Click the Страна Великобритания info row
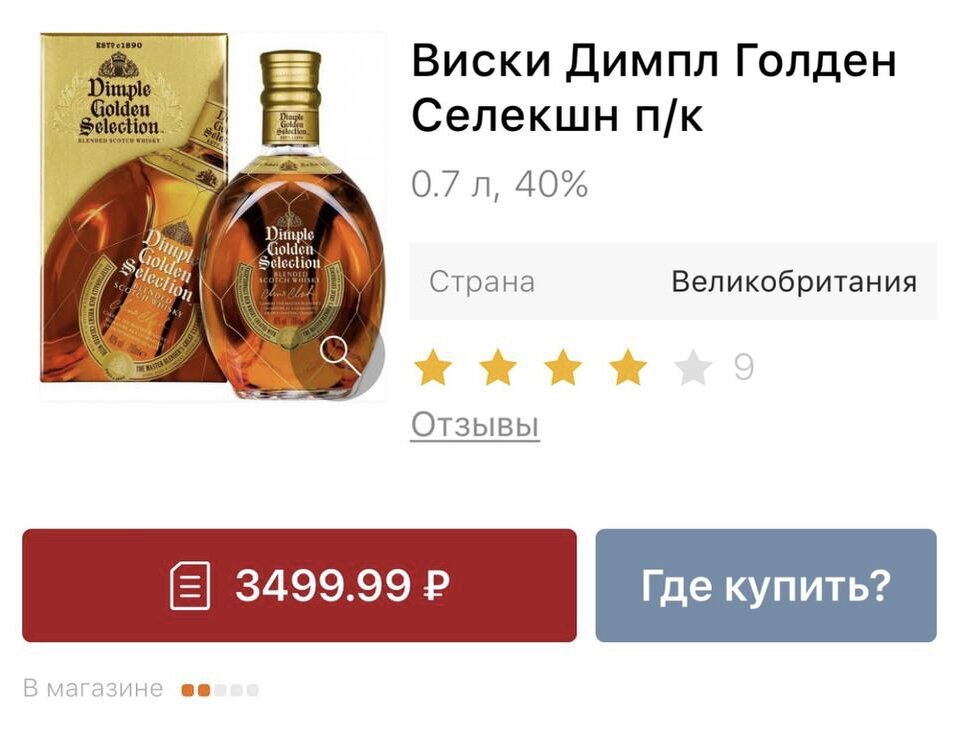 tap(673, 282)
